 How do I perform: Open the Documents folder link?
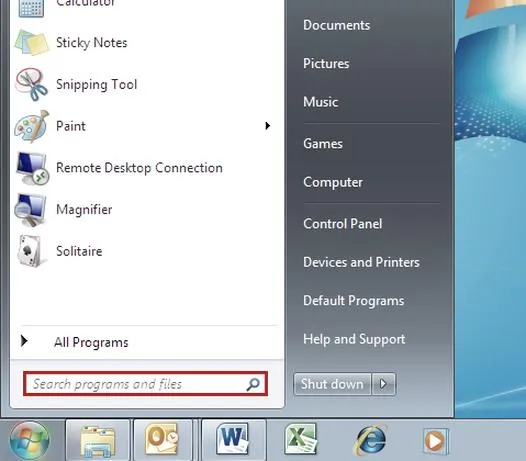point(336,25)
